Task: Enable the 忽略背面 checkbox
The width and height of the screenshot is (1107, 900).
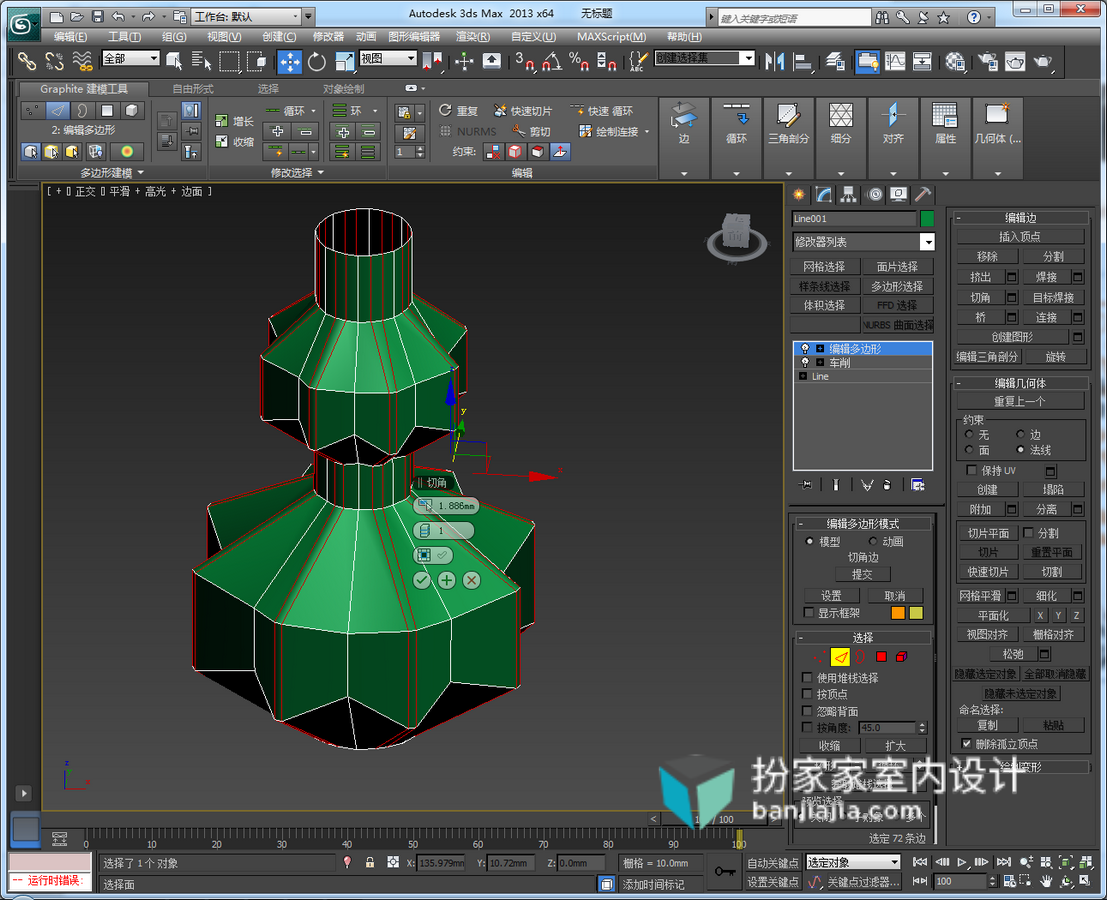Action: pyautogui.click(x=807, y=711)
